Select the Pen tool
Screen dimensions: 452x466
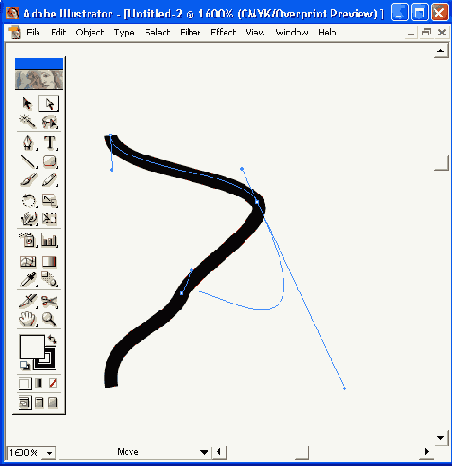point(28,143)
